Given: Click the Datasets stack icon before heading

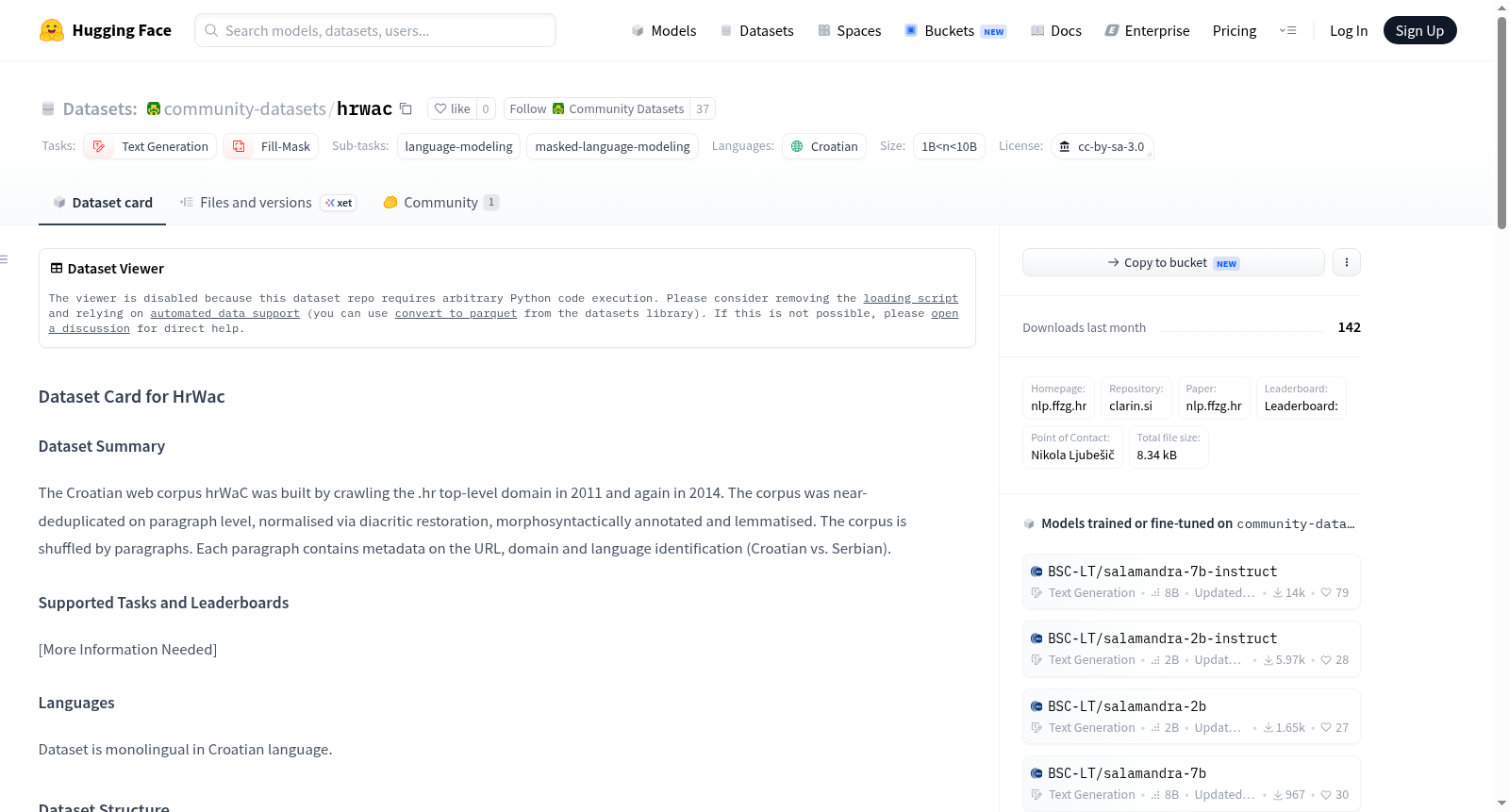Looking at the screenshot, I should tap(48, 108).
